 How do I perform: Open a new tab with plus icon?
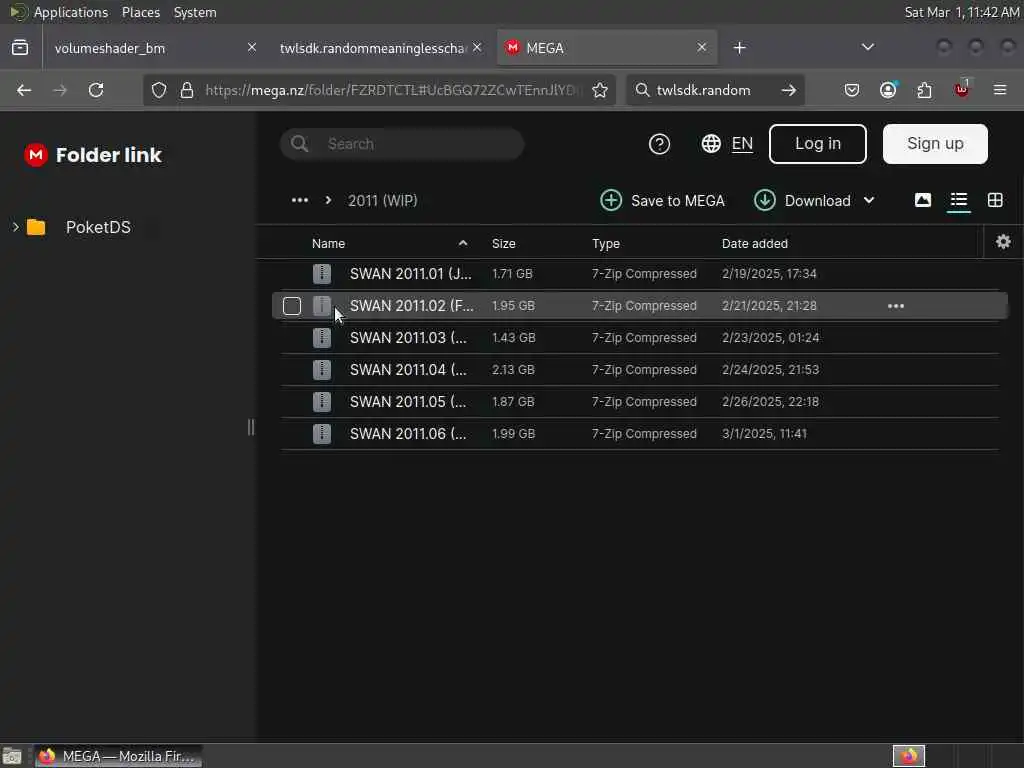click(x=739, y=48)
